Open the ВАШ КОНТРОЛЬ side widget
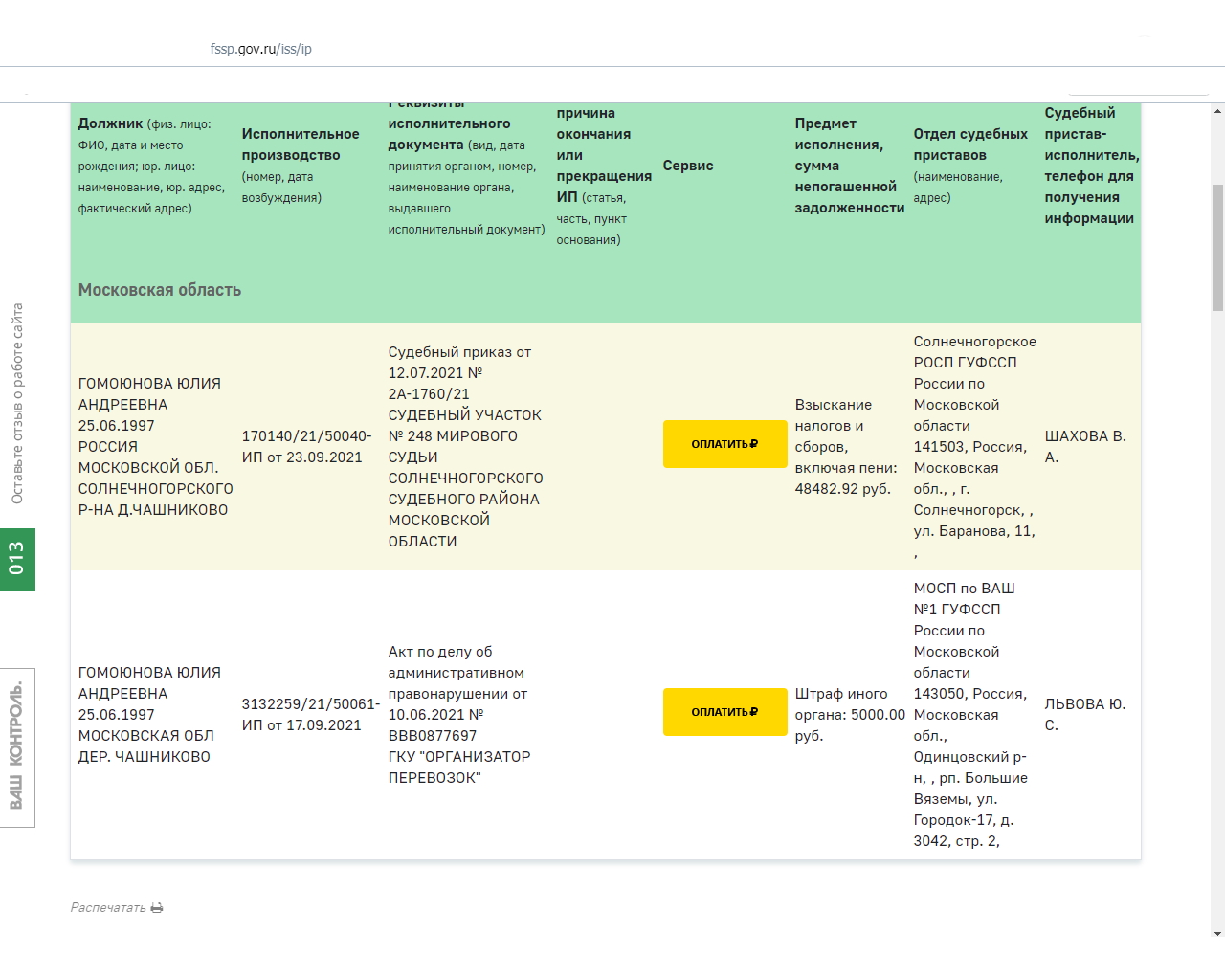 17,746
